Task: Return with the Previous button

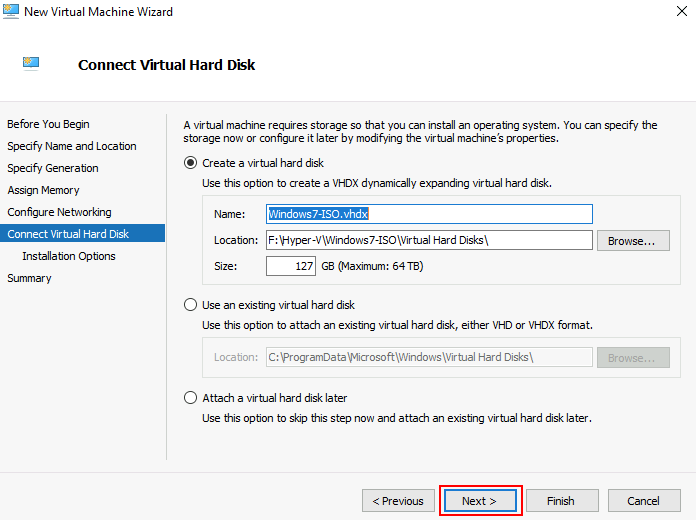Action: tap(397, 501)
